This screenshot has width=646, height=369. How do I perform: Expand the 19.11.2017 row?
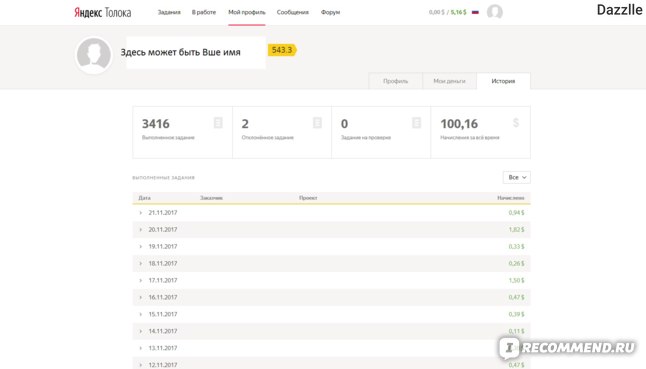click(140, 247)
